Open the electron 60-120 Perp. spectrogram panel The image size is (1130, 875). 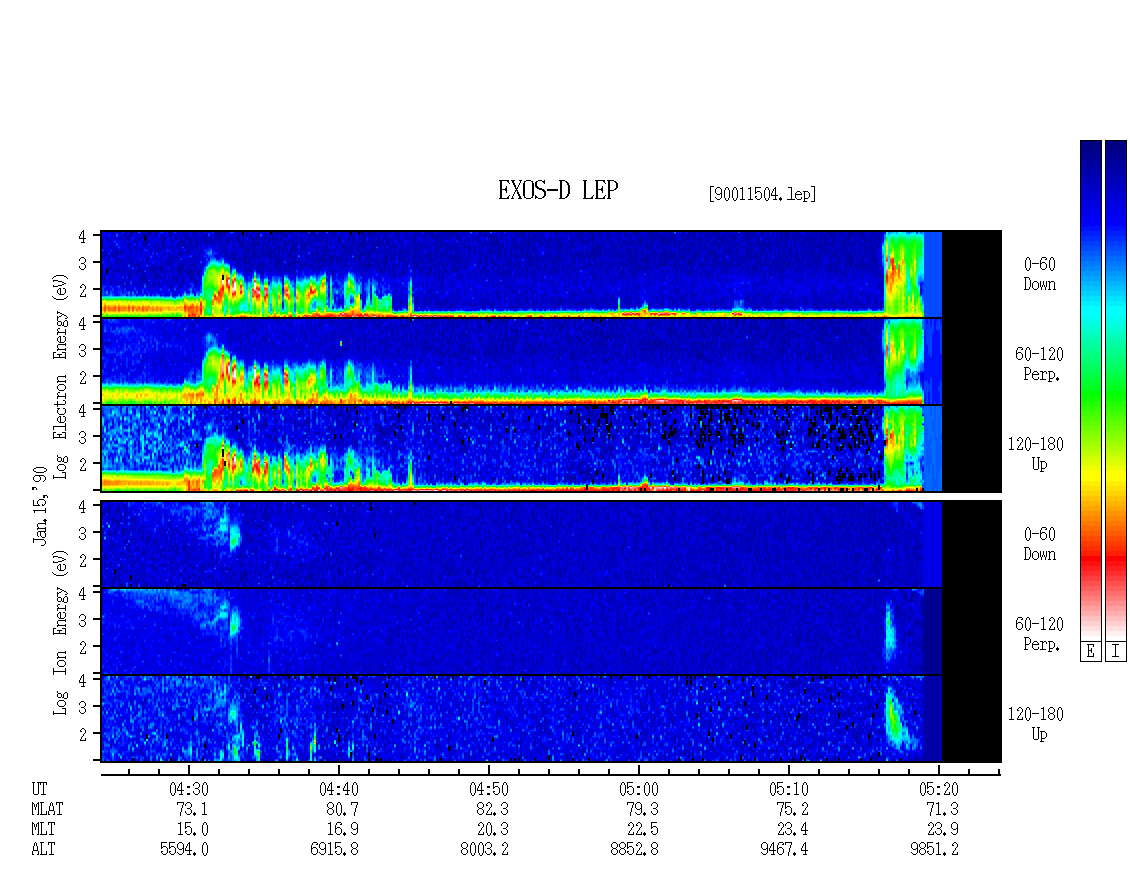pos(551,361)
